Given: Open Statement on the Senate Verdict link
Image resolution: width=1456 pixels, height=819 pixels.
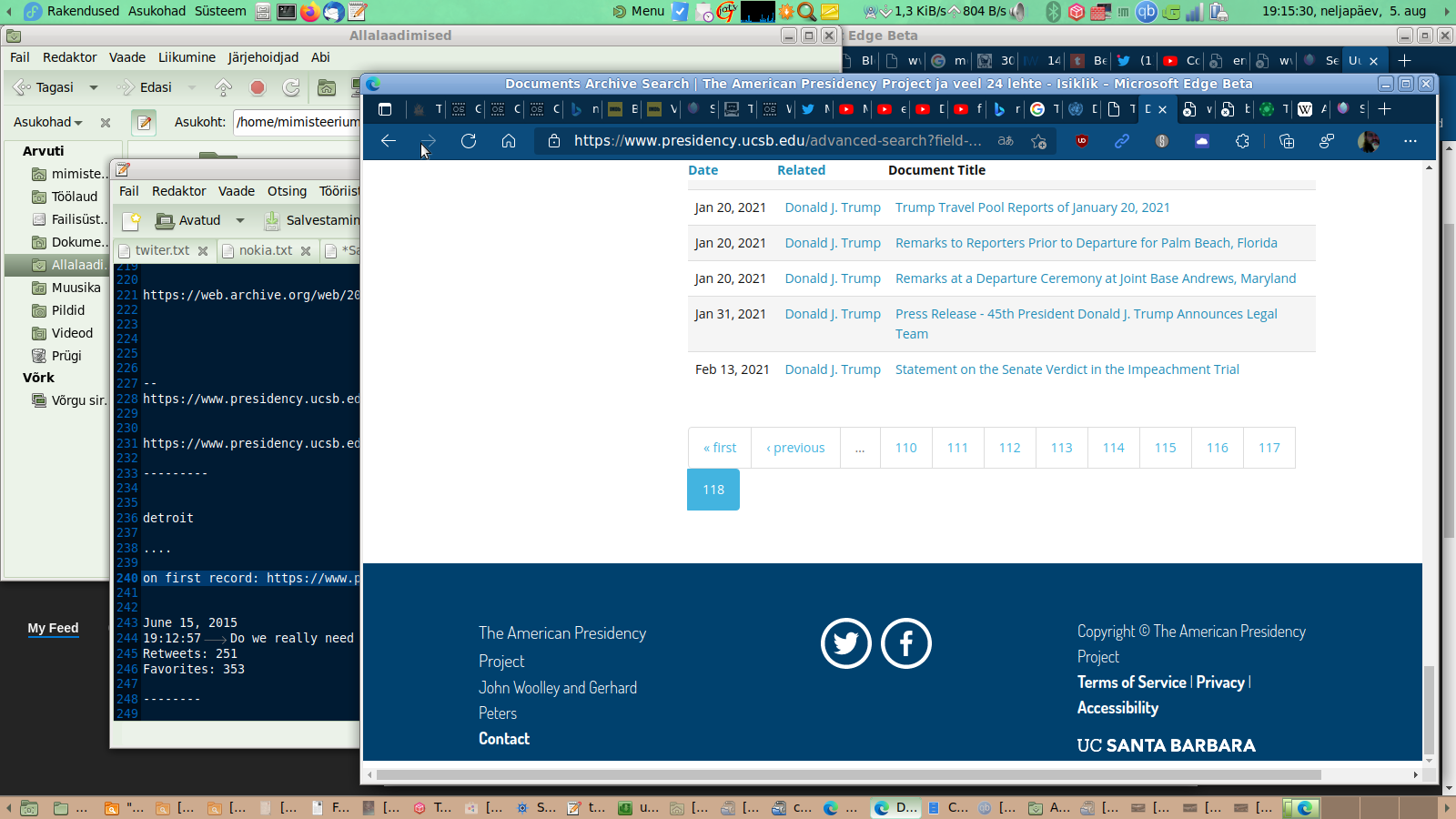Looking at the screenshot, I should pyautogui.click(x=1067, y=369).
